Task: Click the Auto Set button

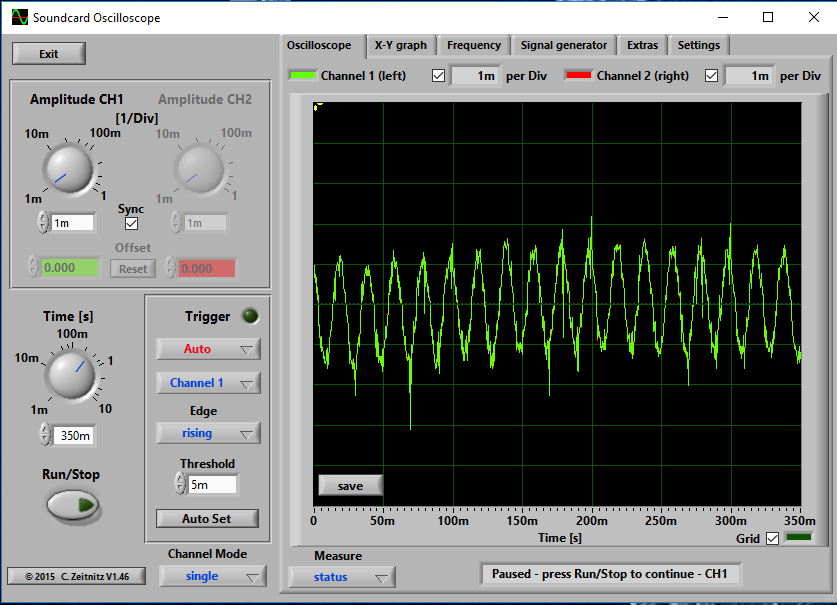Action: click(207, 518)
